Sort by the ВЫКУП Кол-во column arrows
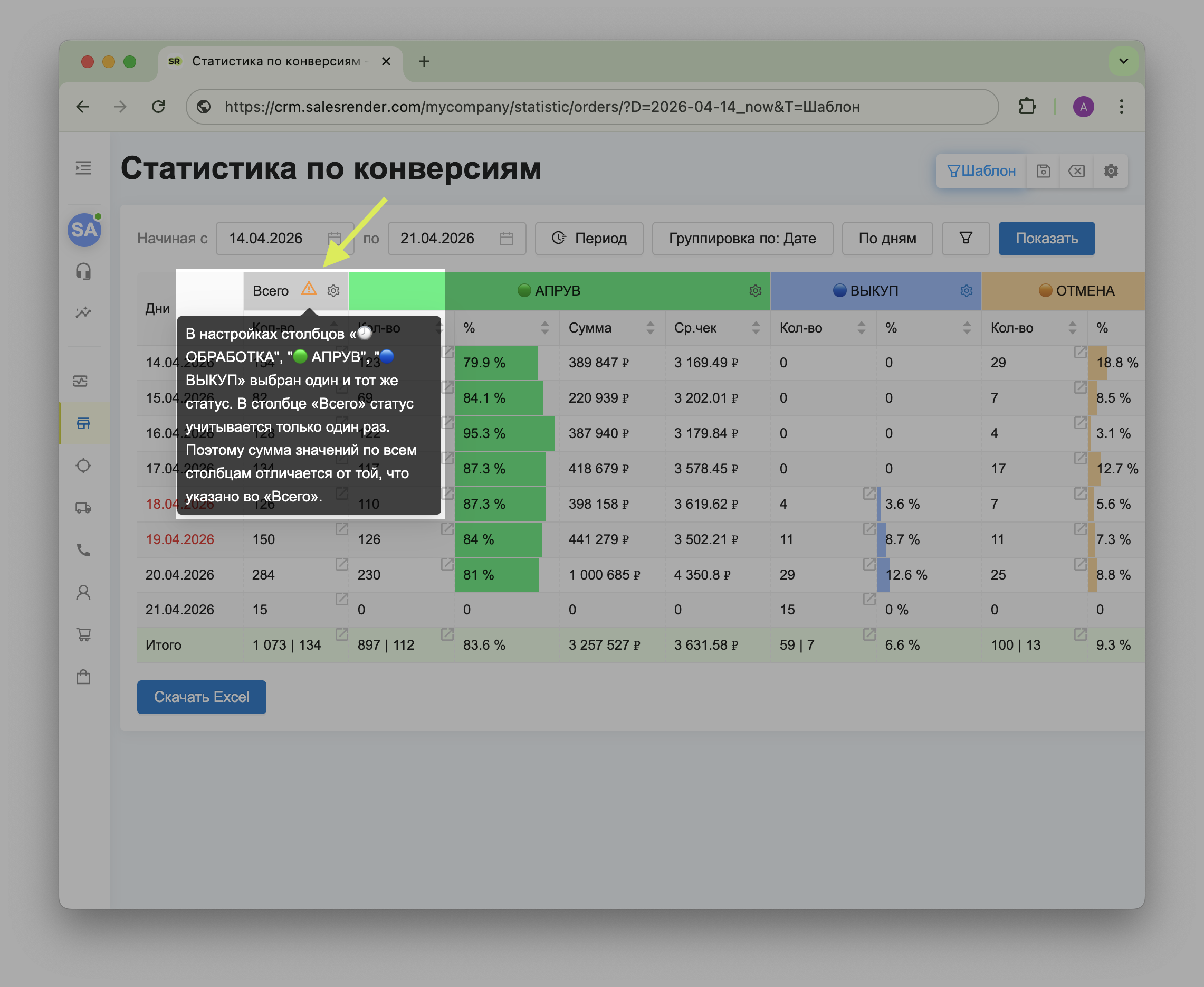The width and height of the screenshot is (1204, 987). coord(862,327)
